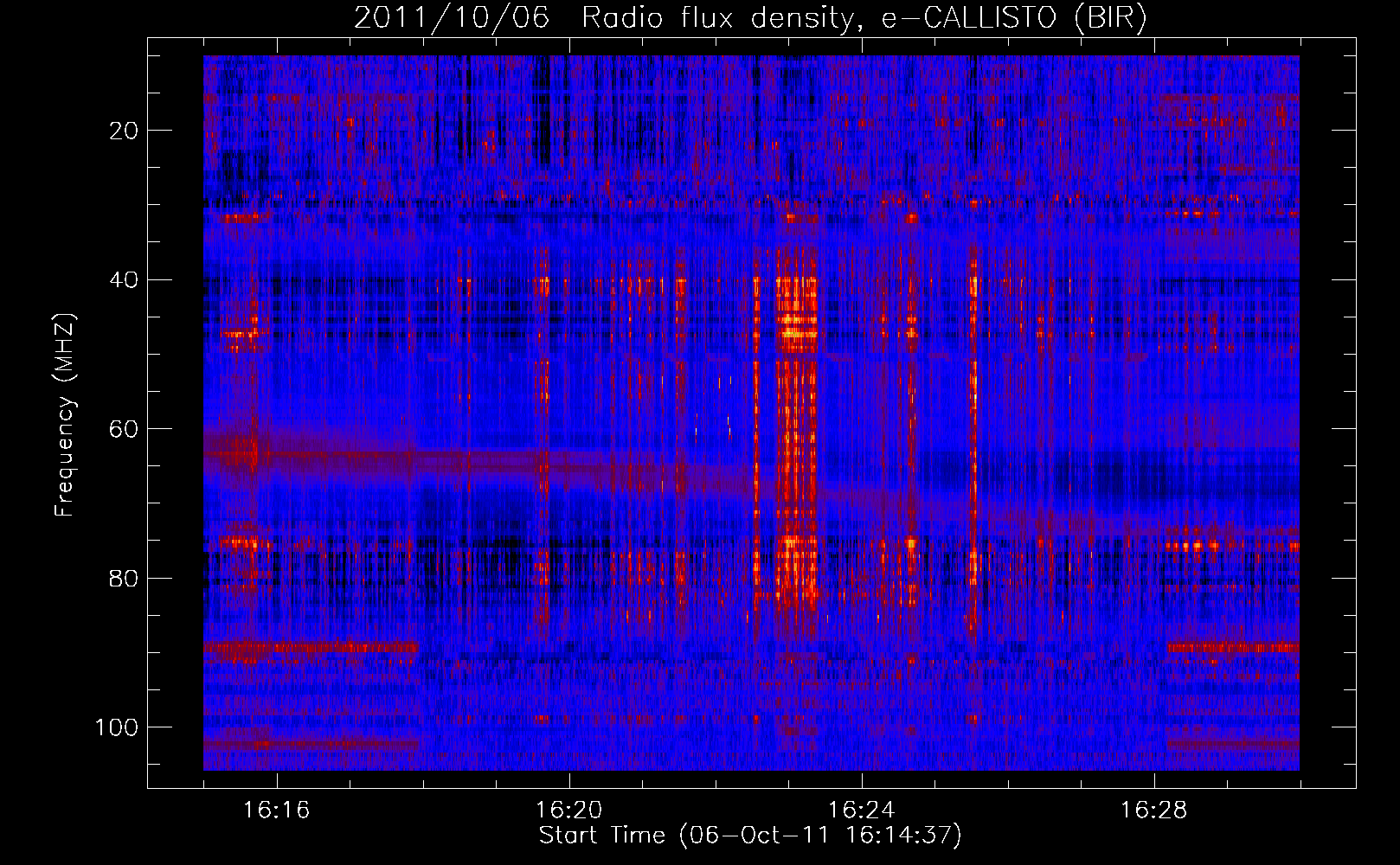Click the 16:16 time tick label
Image resolution: width=1400 pixels, height=865 pixels.
coord(277,811)
